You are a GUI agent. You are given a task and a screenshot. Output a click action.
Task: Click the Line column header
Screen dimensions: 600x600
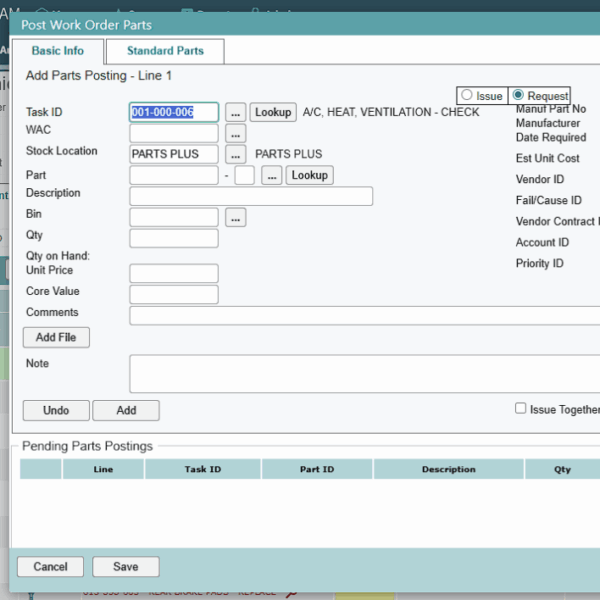(103, 469)
